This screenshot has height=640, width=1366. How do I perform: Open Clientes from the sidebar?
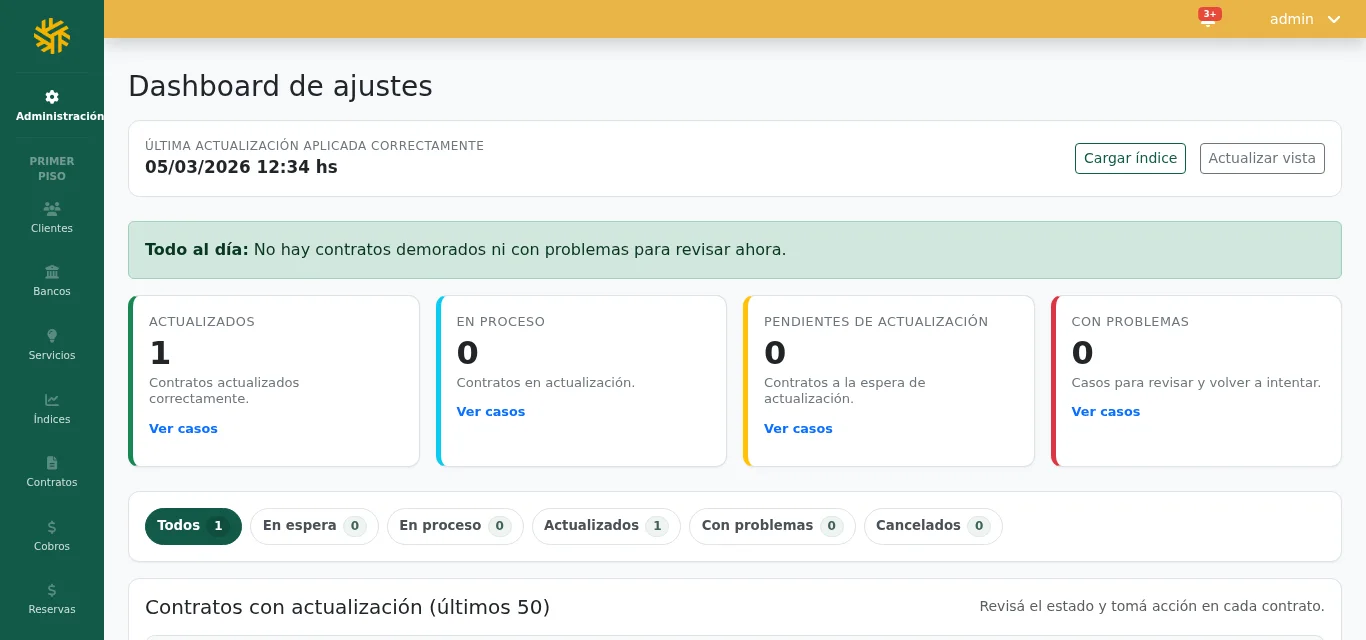[52, 217]
